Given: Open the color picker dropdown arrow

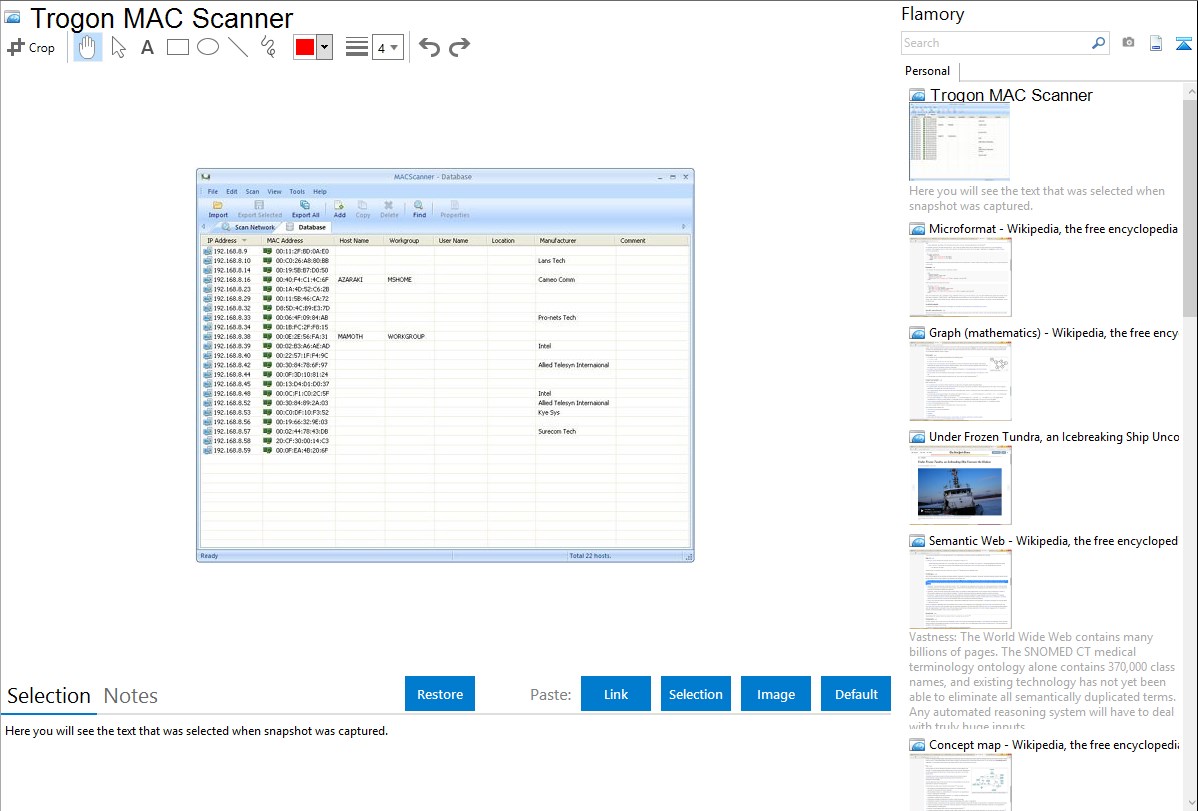Looking at the screenshot, I should [x=324, y=47].
